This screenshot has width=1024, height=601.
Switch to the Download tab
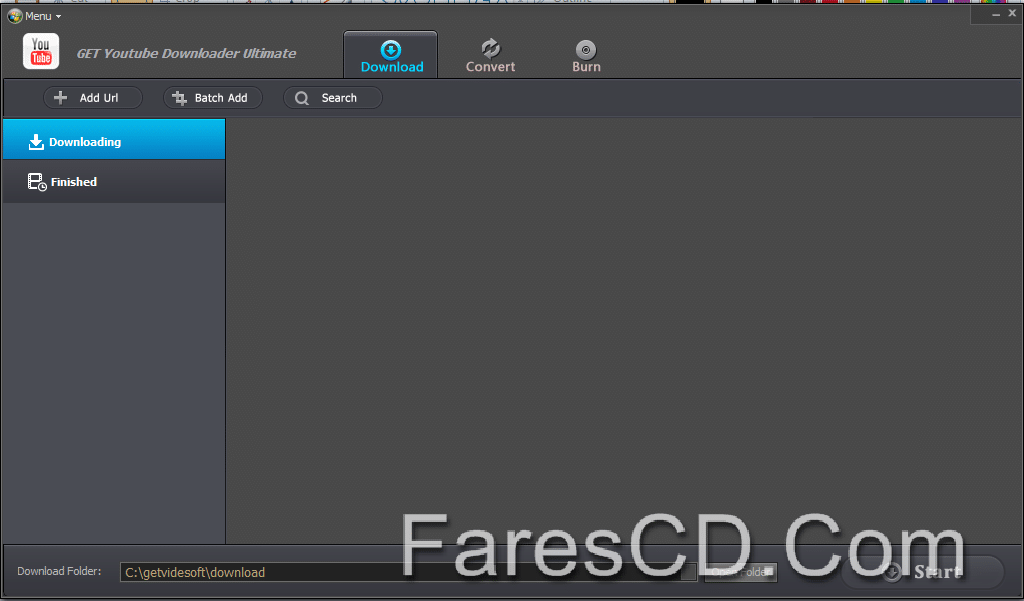pos(391,56)
